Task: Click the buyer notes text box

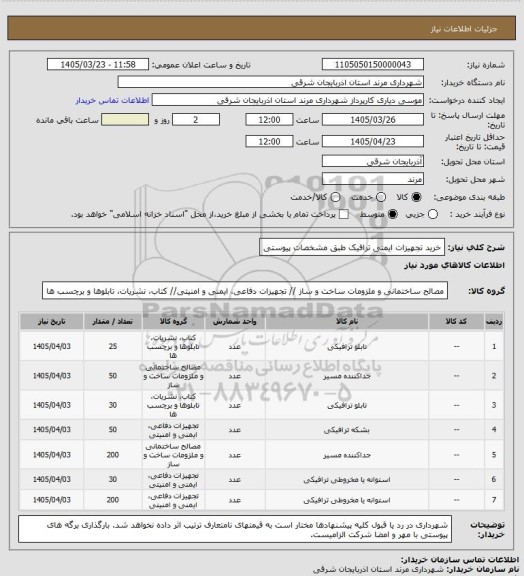Action: point(235,529)
